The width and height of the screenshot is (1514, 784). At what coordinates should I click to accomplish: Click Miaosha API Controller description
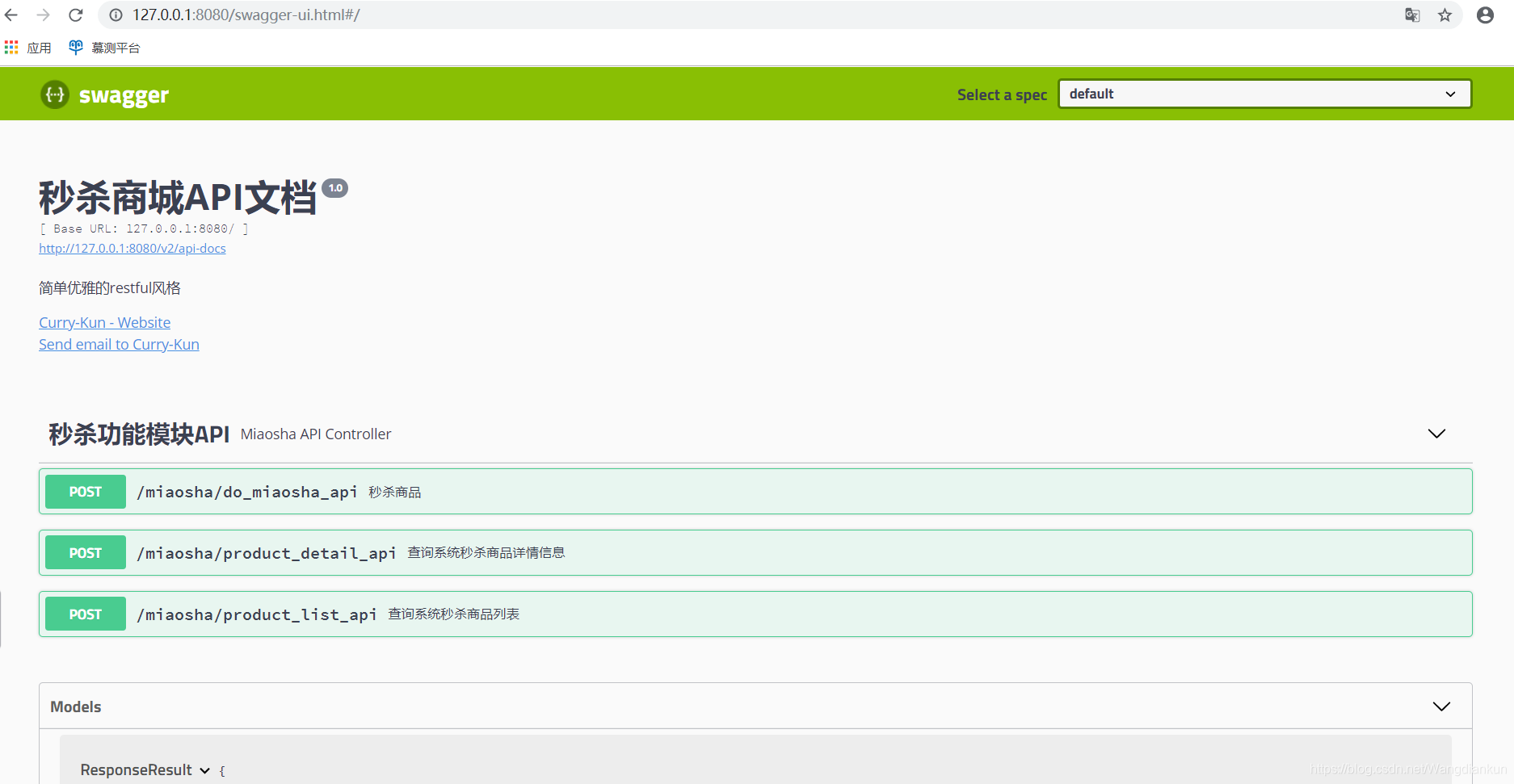[316, 434]
